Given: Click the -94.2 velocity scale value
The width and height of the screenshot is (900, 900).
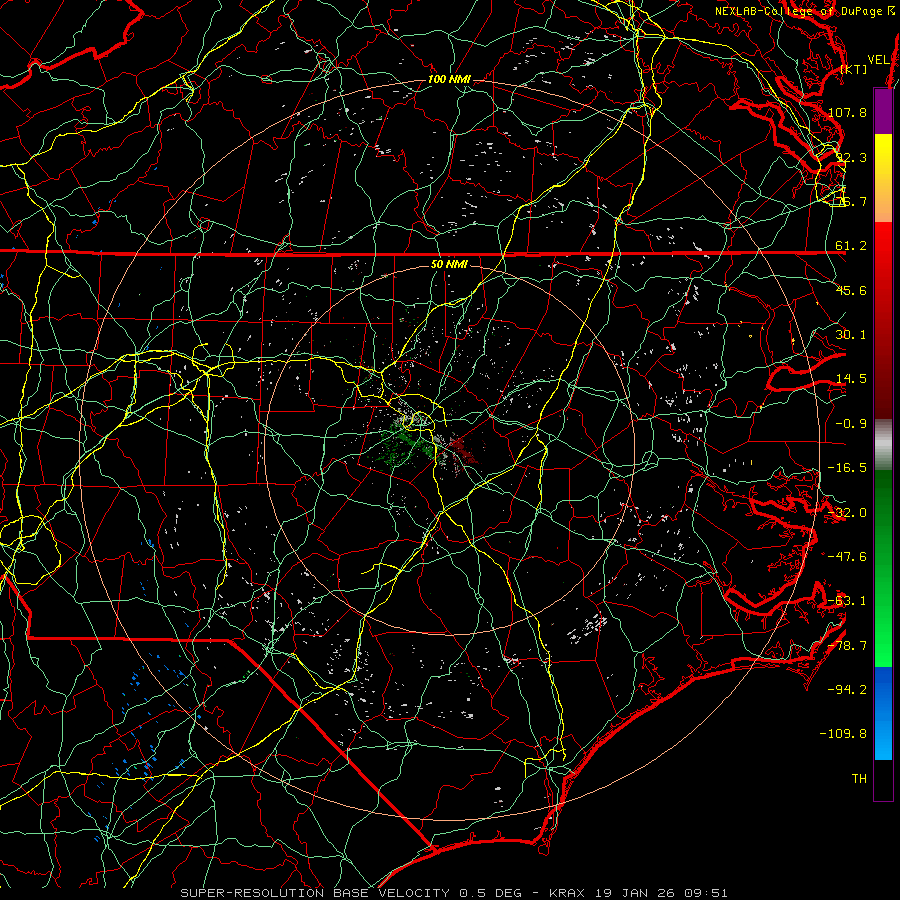Looking at the screenshot, I should [x=847, y=690].
